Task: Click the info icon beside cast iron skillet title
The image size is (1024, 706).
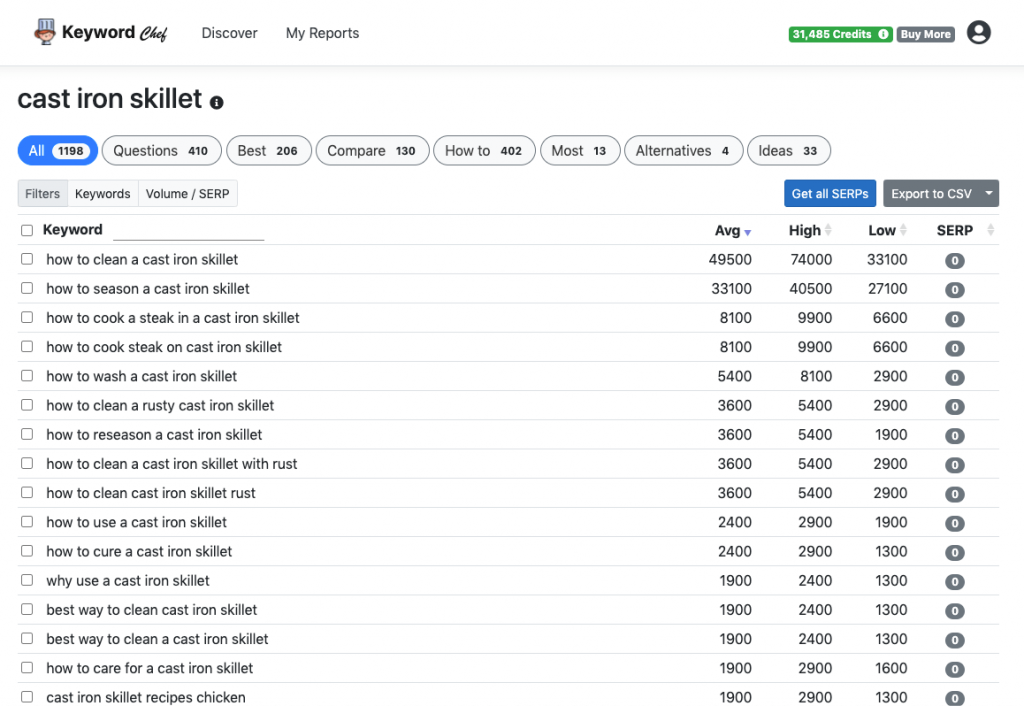Action: tap(217, 102)
